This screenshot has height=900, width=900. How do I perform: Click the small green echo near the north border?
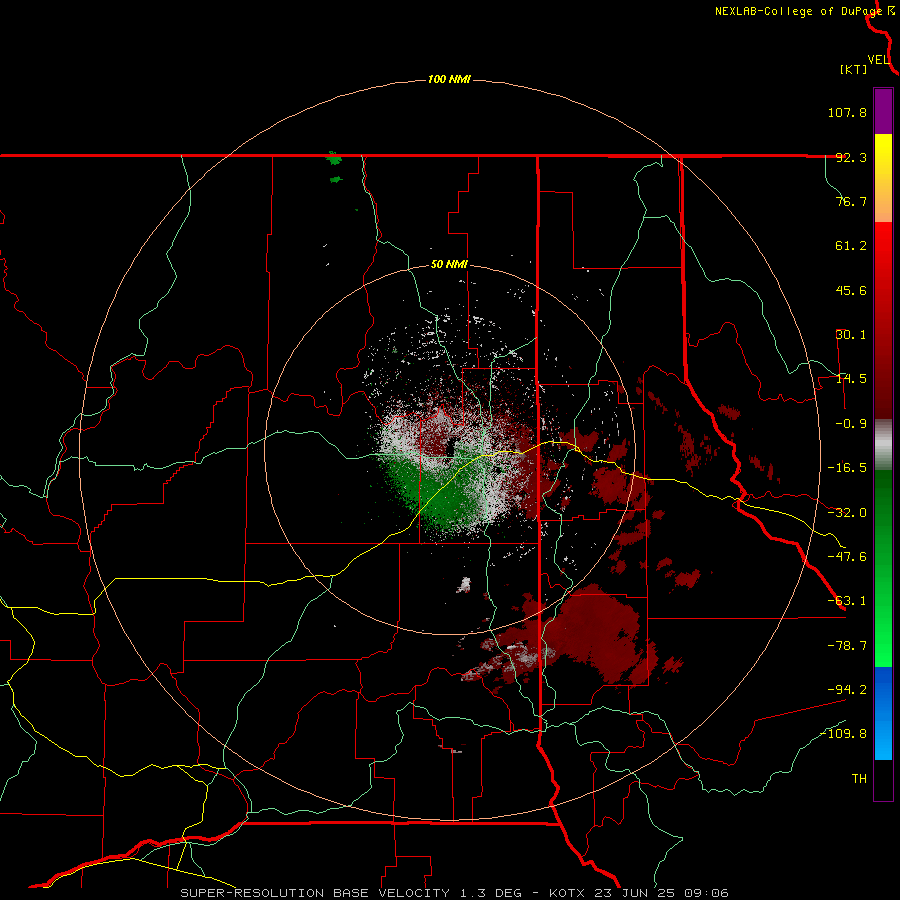click(333, 158)
